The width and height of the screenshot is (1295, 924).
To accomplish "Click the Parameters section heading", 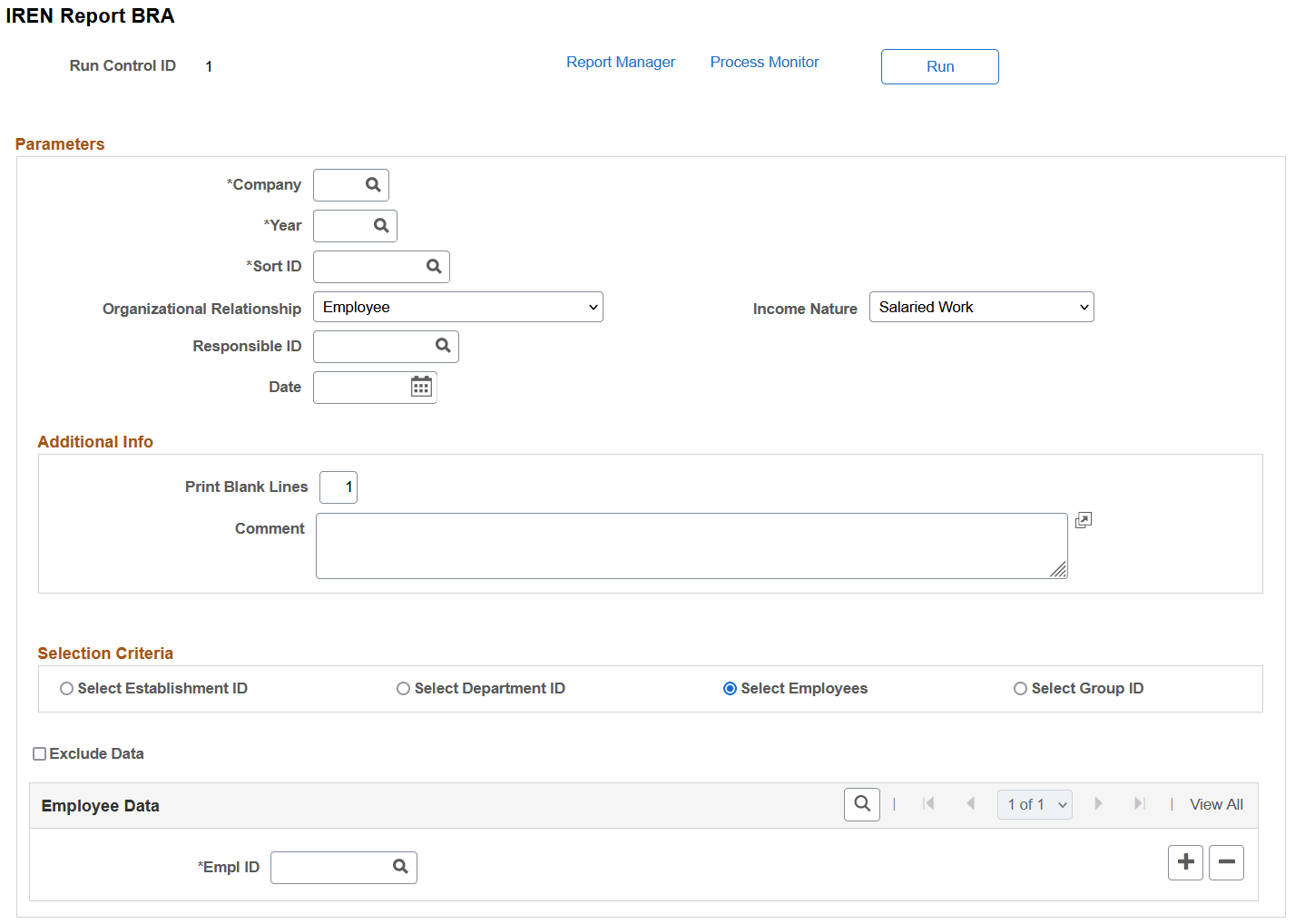I will pyautogui.click(x=60, y=144).
